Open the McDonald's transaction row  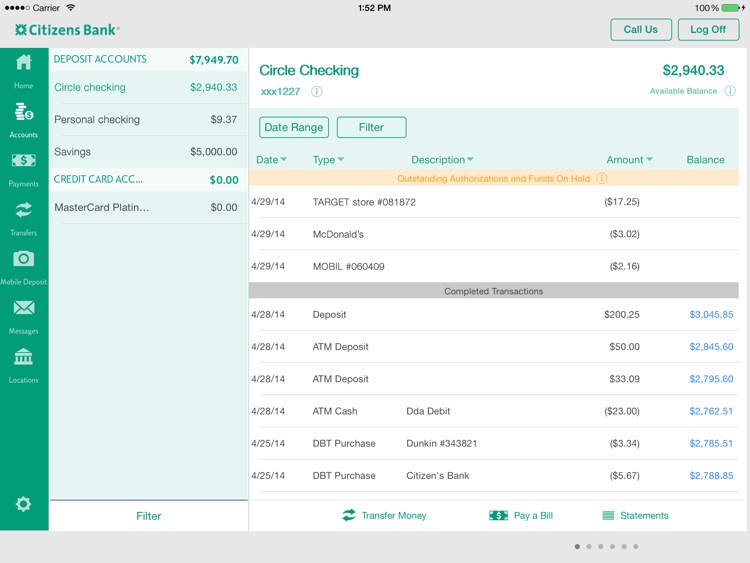pyautogui.click(x=494, y=234)
